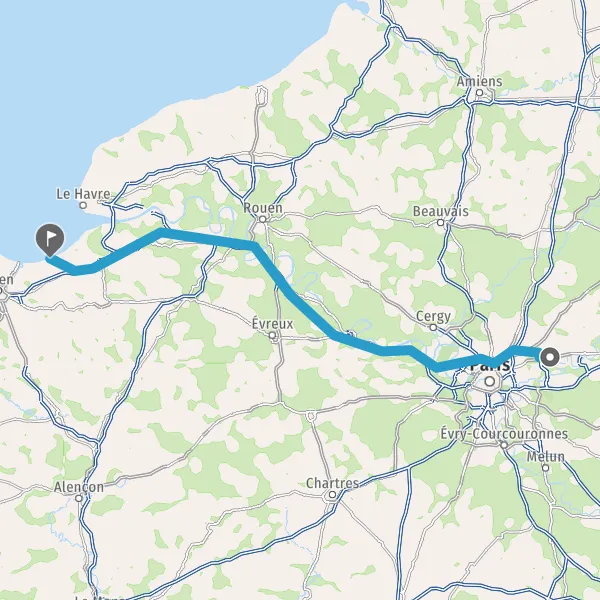Click the Chartres city marker
Image resolution: width=600 pixels, height=600 pixels.
(332, 495)
